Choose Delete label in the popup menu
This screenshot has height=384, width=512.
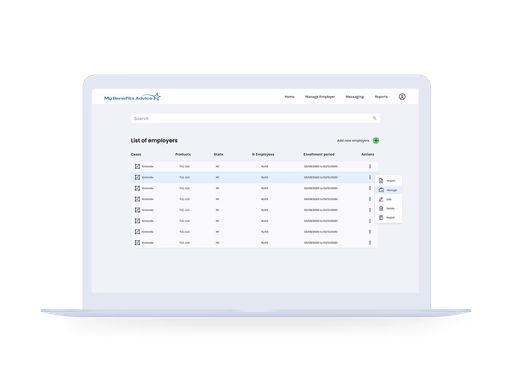(x=390, y=209)
